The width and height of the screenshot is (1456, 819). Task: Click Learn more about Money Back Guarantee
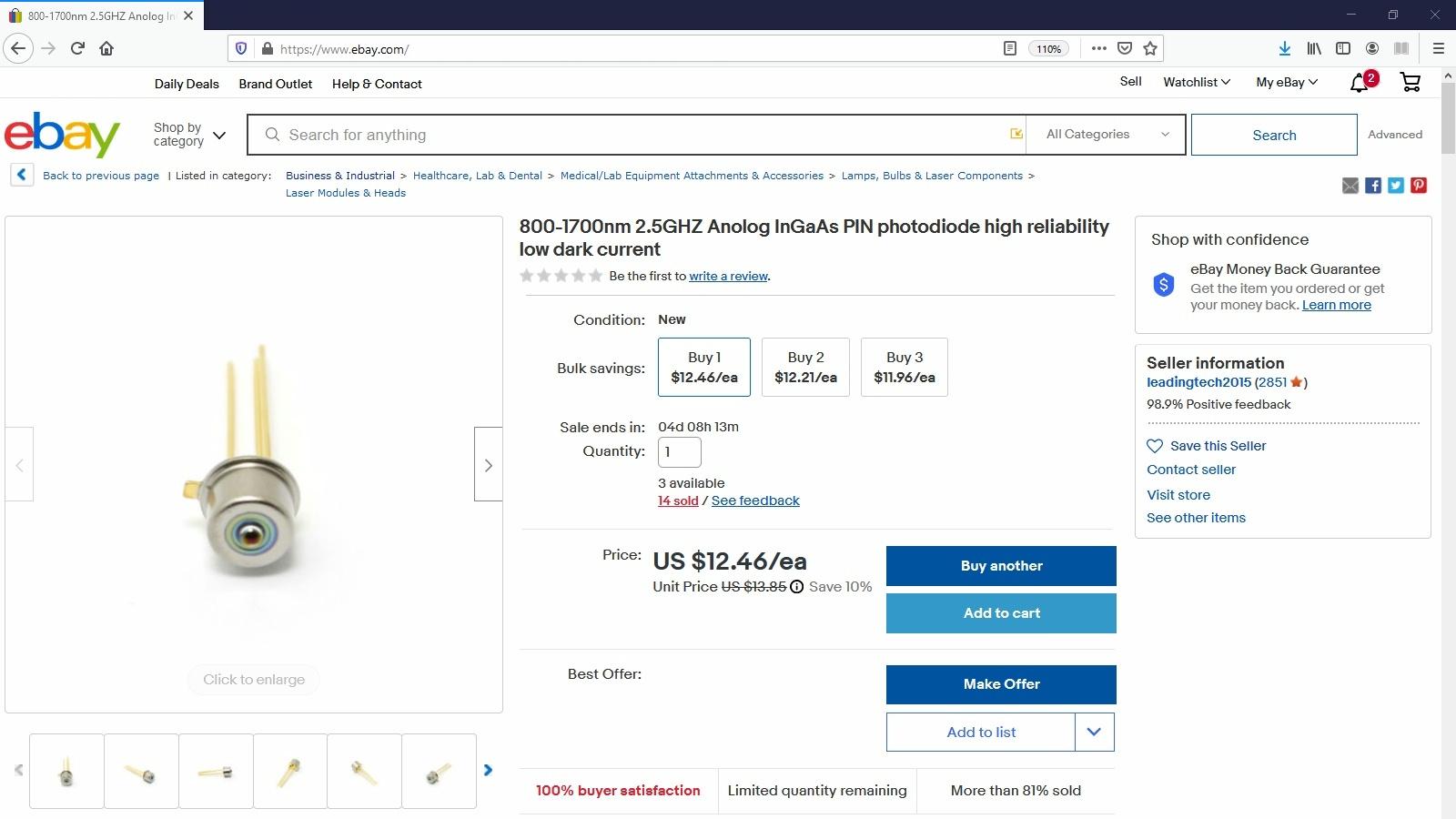1337,305
